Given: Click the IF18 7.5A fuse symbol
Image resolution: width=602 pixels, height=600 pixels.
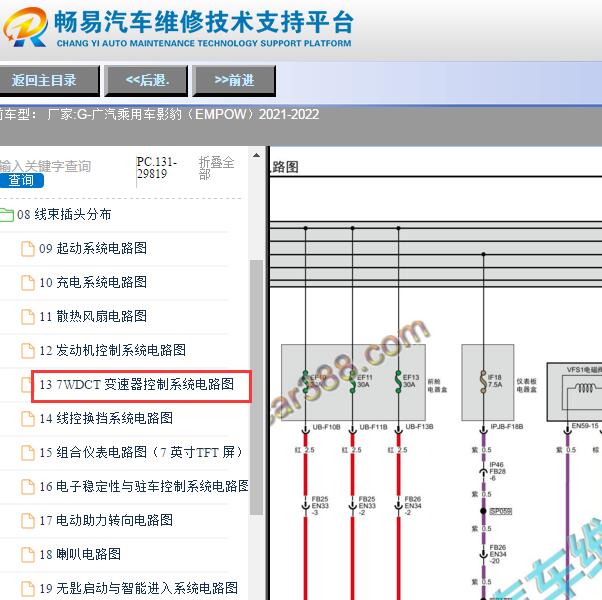Looking at the screenshot, I should (x=484, y=382).
